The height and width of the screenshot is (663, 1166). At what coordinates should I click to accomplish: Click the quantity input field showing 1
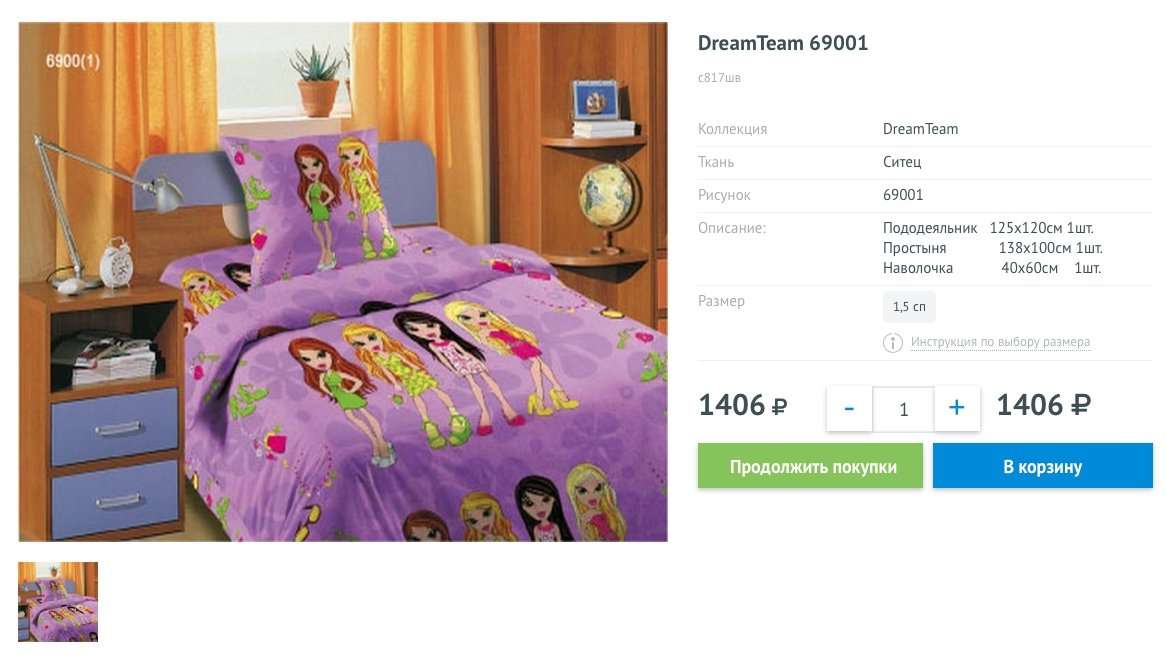click(x=904, y=409)
